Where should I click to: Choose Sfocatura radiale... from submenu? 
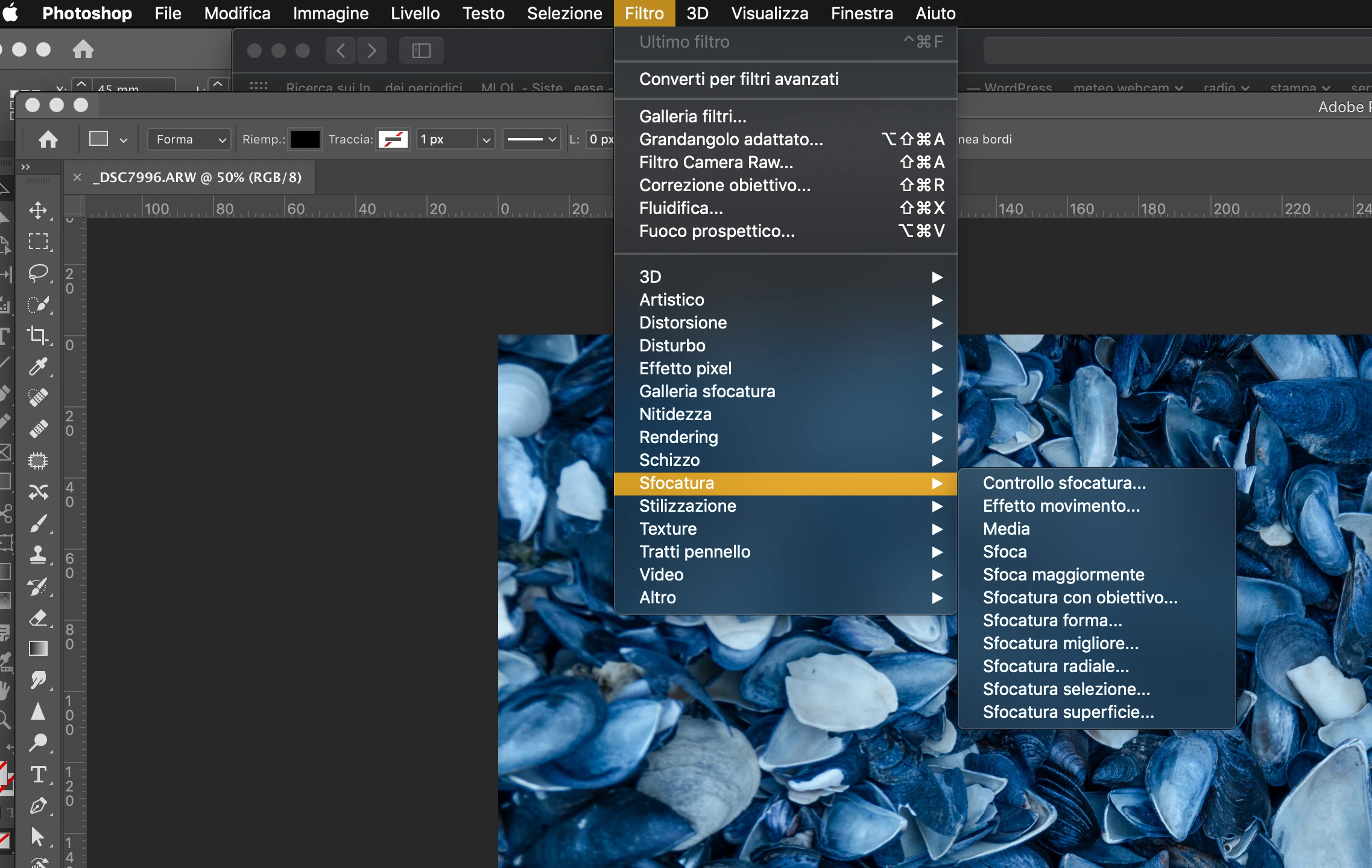click(x=1055, y=667)
